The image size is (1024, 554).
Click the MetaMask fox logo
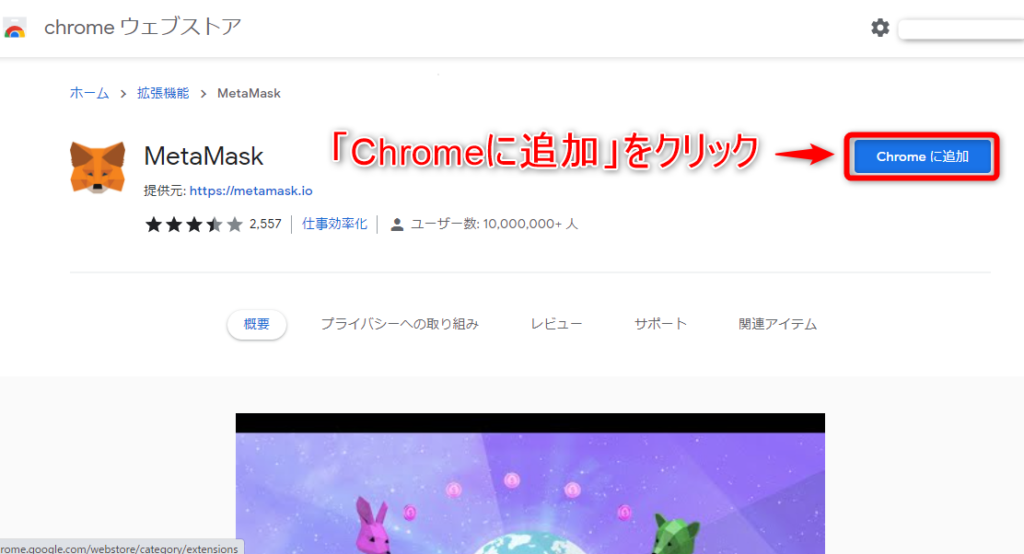pyautogui.click(x=97, y=167)
